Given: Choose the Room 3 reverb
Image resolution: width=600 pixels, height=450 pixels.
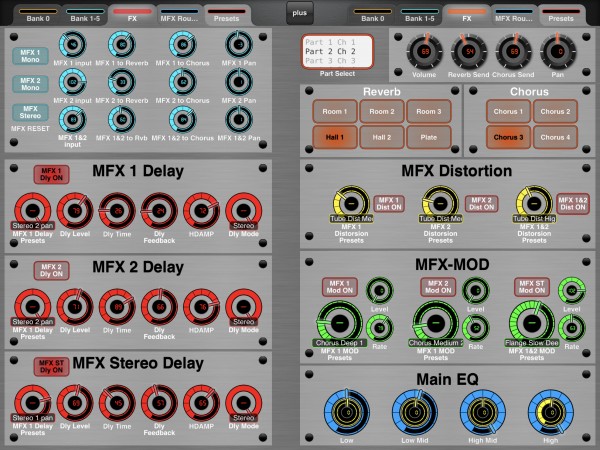Looking at the screenshot, I should click(429, 112).
